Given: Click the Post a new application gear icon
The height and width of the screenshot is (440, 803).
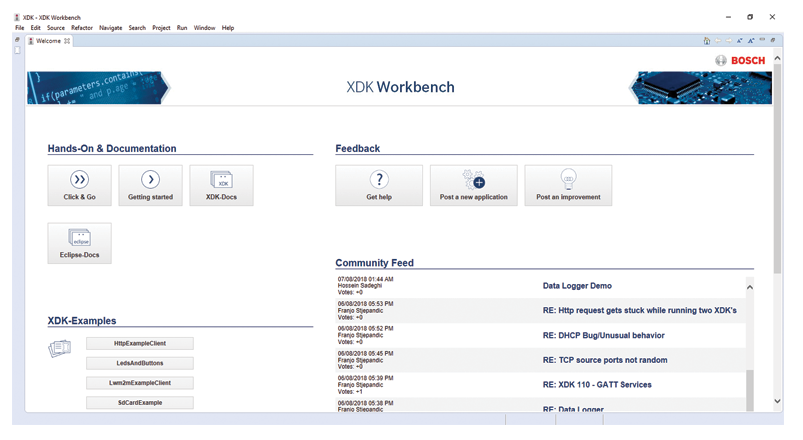Looking at the screenshot, I should coord(474,180).
